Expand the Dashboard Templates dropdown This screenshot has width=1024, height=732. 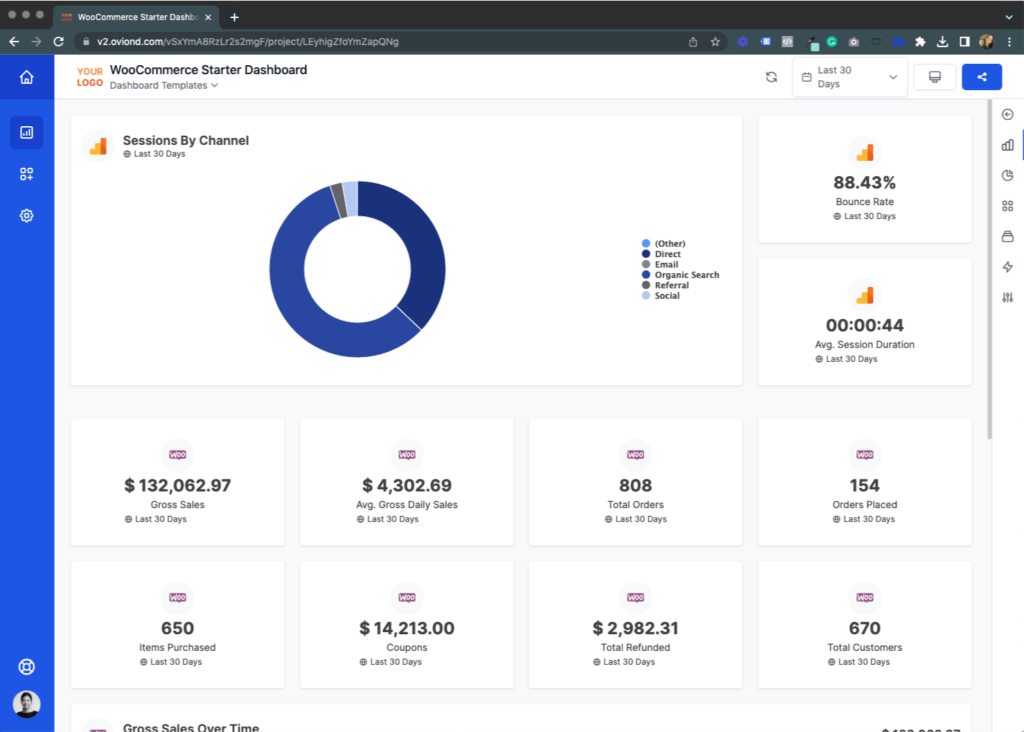click(164, 86)
